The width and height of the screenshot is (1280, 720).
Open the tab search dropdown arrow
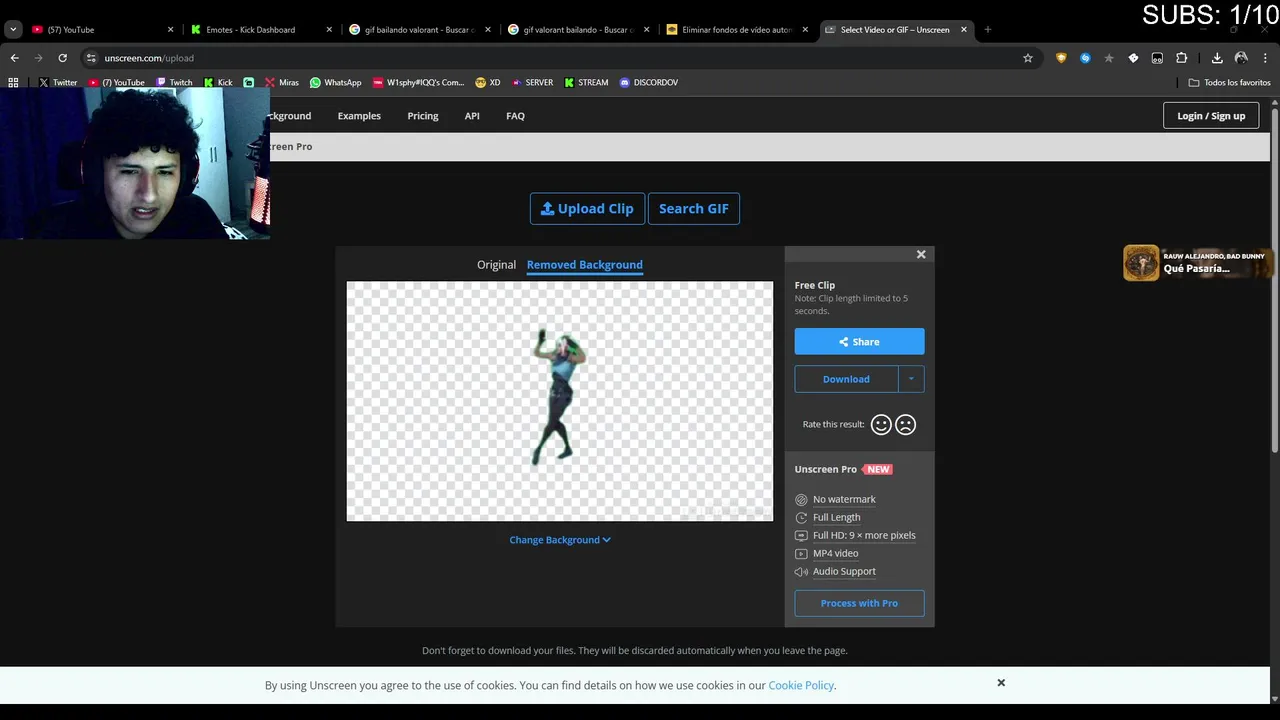[x=13, y=29]
